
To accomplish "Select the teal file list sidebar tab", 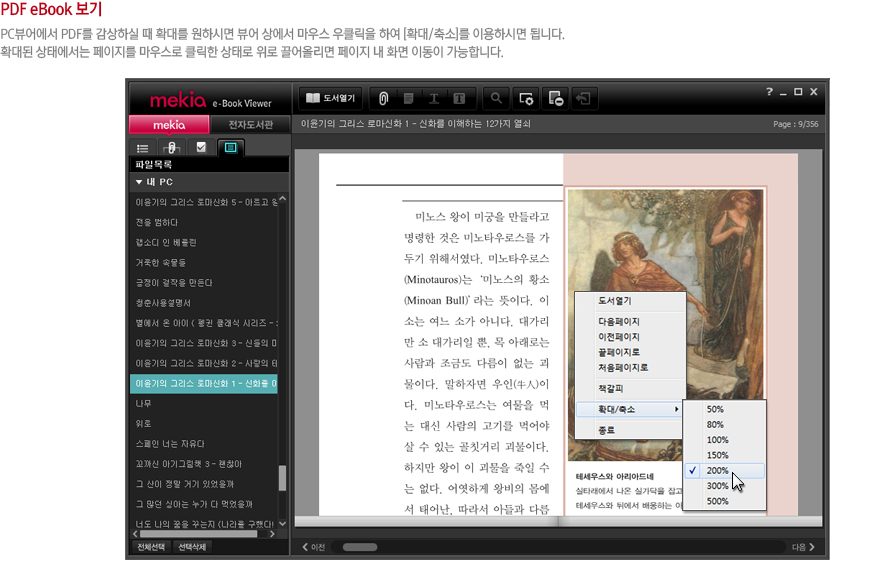I will pyautogui.click(x=230, y=148).
